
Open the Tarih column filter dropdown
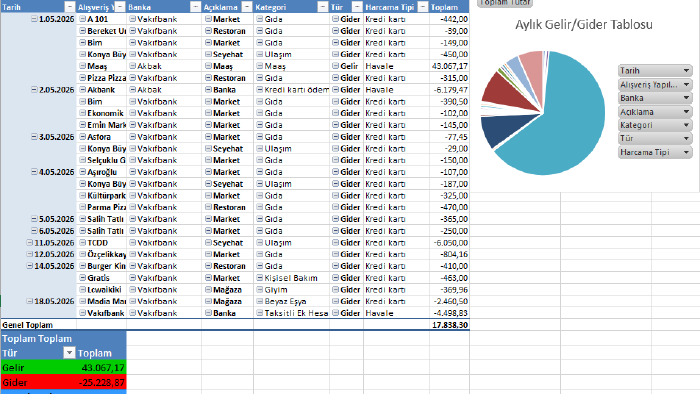[70, 7]
